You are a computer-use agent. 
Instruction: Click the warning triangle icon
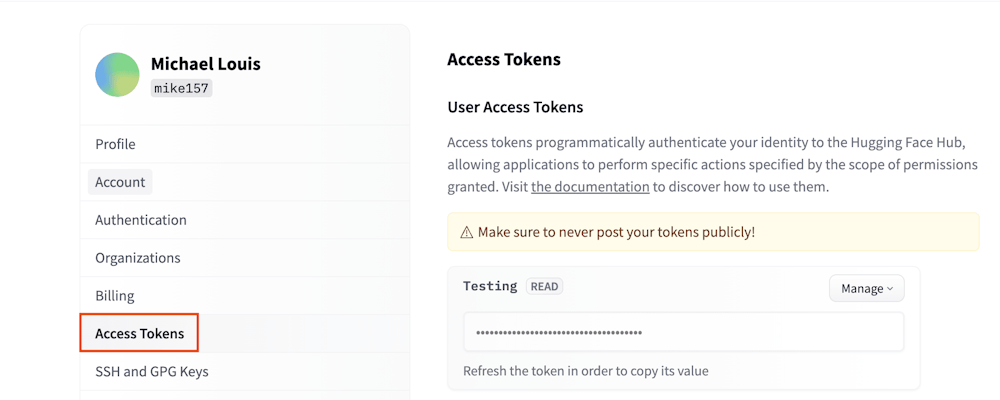[466, 232]
